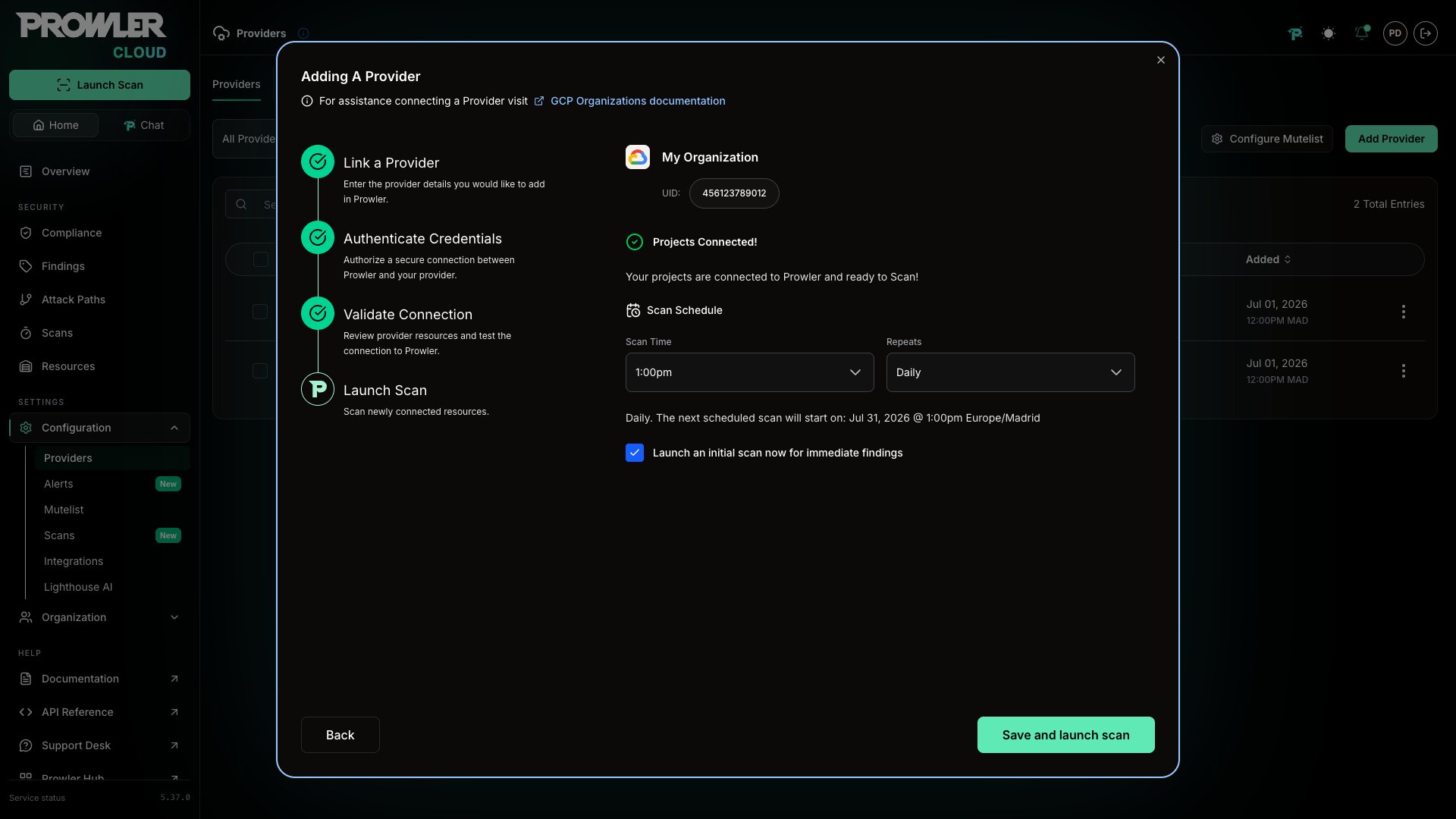The image size is (1456, 819).
Task: Open Providers in Configuration submenu
Action: click(x=112, y=458)
